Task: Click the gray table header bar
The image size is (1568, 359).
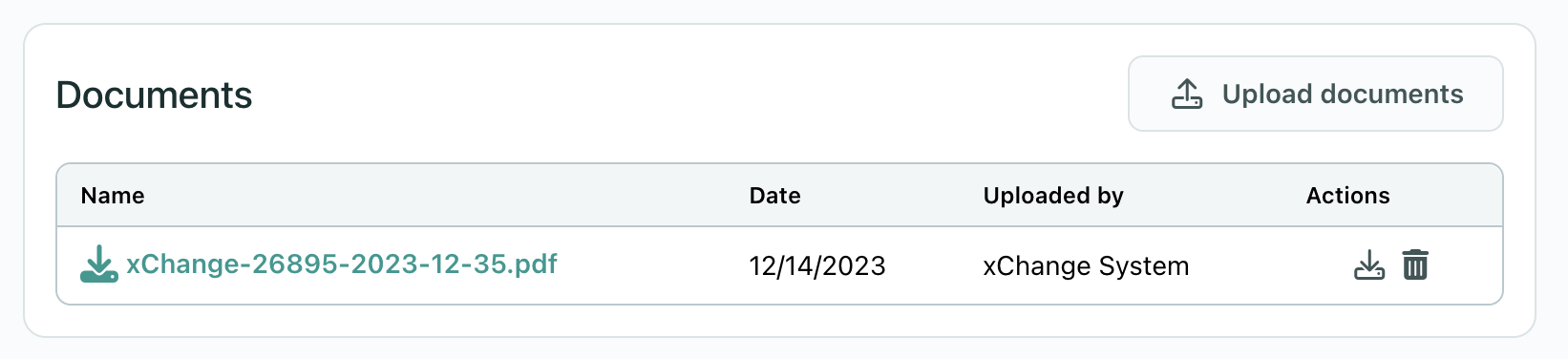Action: coord(779,196)
